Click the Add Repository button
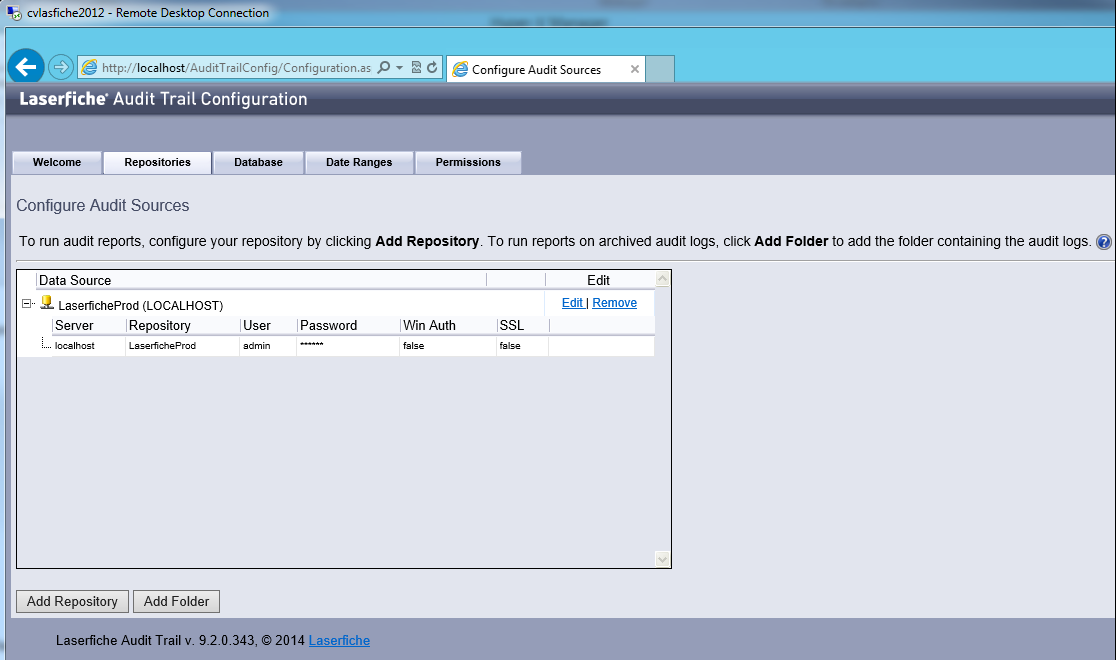This screenshot has width=1116, height=660. coord(72,601)
